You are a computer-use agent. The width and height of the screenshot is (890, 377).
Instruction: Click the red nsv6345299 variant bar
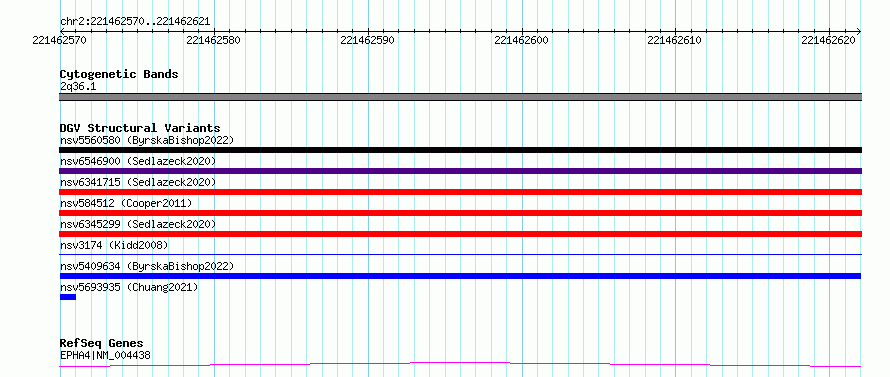click(x=460, y=234)
